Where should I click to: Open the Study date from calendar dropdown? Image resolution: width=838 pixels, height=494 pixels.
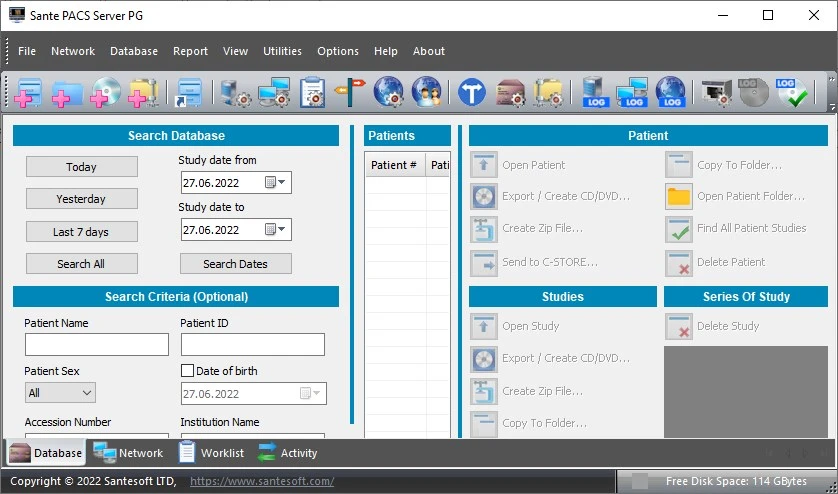pos(275,183)
